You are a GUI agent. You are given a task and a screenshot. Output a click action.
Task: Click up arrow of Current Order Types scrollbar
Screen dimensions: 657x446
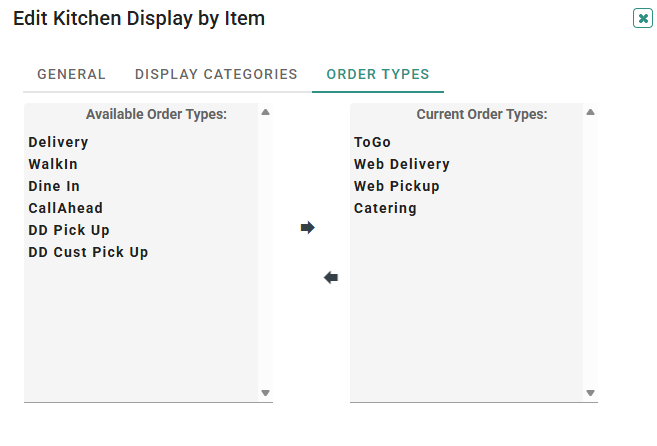pyautogui.click(x=590, y=112)
